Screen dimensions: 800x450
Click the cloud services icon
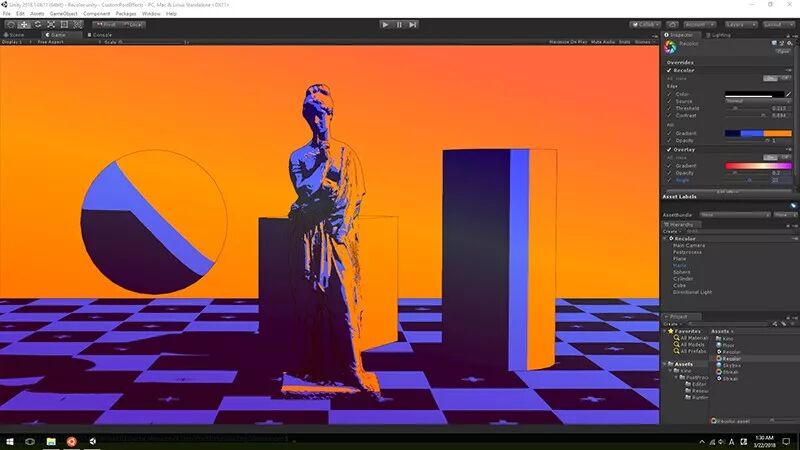click(x=672, y=24)
